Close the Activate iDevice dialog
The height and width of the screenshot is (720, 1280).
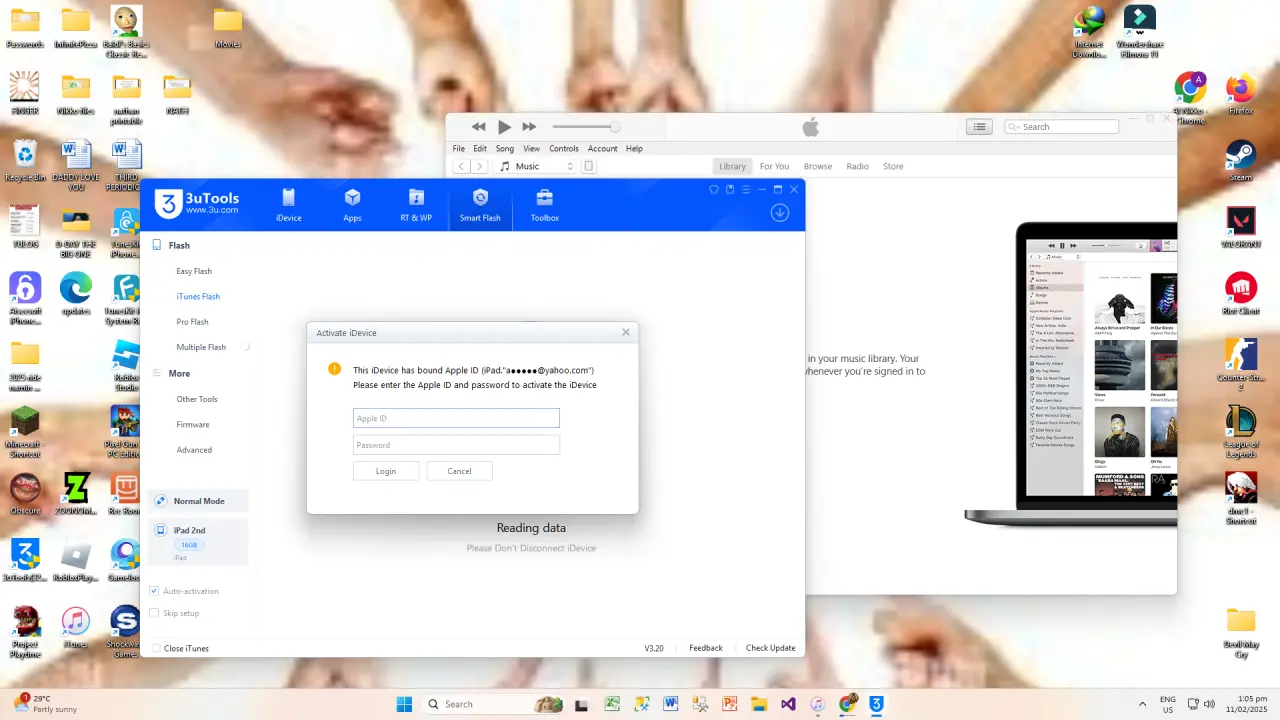point(626,332)
